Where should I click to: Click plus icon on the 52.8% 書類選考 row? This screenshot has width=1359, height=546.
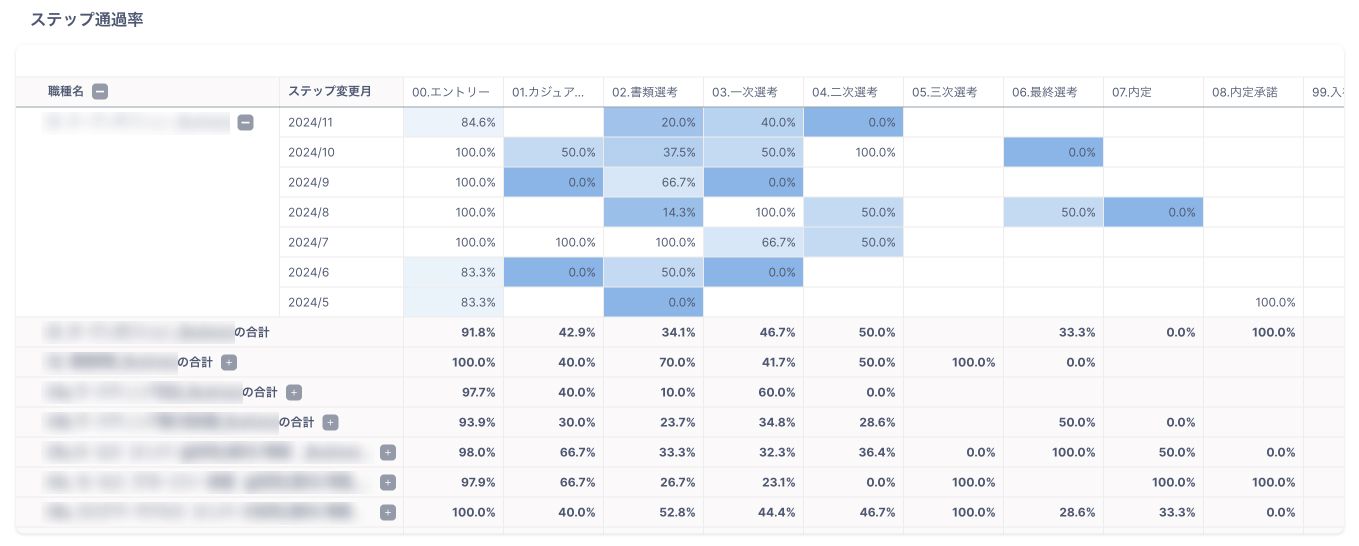click(x=388, y=512)
